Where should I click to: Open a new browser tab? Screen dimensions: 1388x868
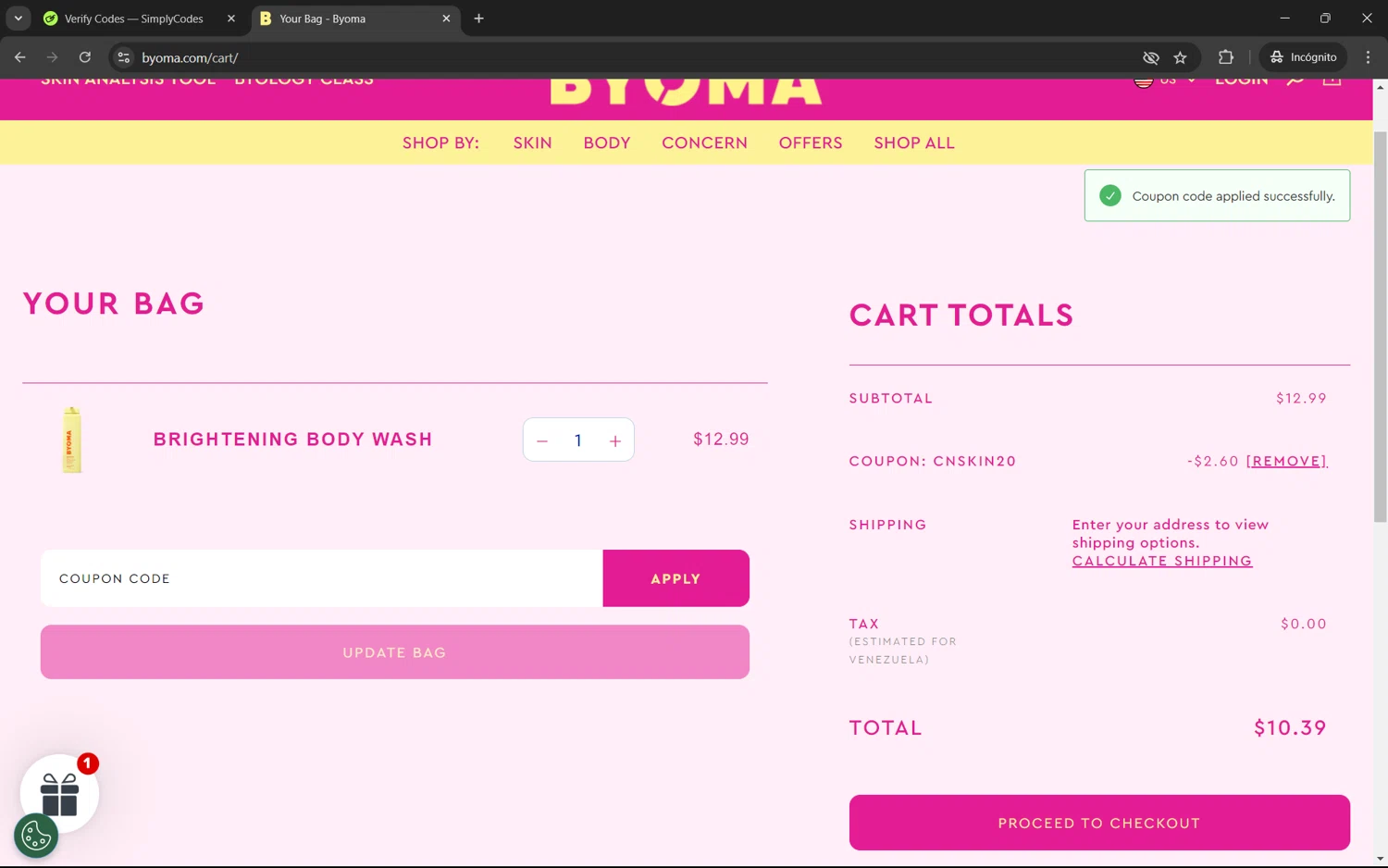click(478, 19)
